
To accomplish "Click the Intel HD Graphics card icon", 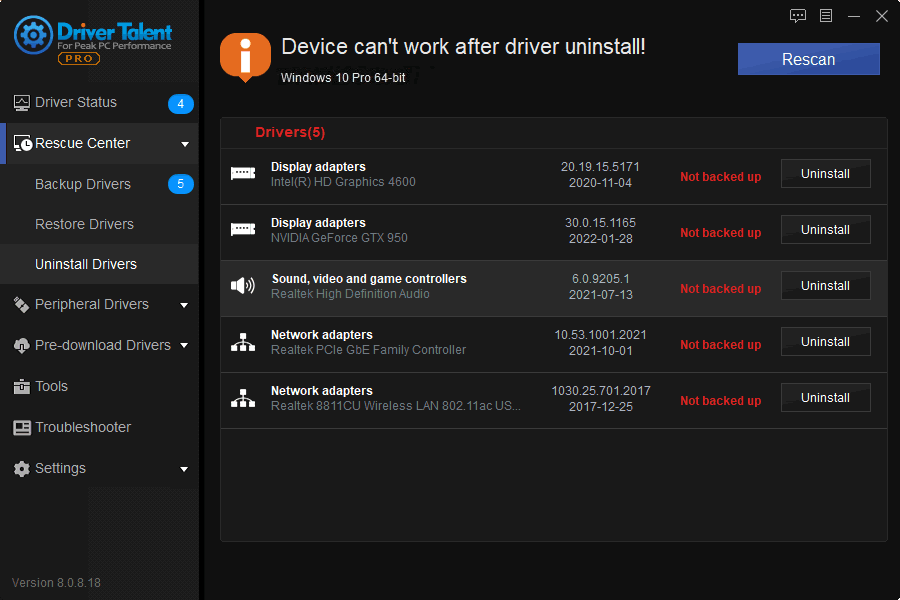I will pyautogui.click(x=243, y=173).
